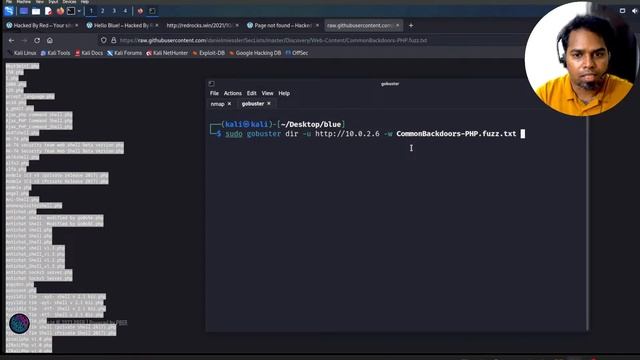
Task: Open OffSec bookmark
Action: coord(297,53)
